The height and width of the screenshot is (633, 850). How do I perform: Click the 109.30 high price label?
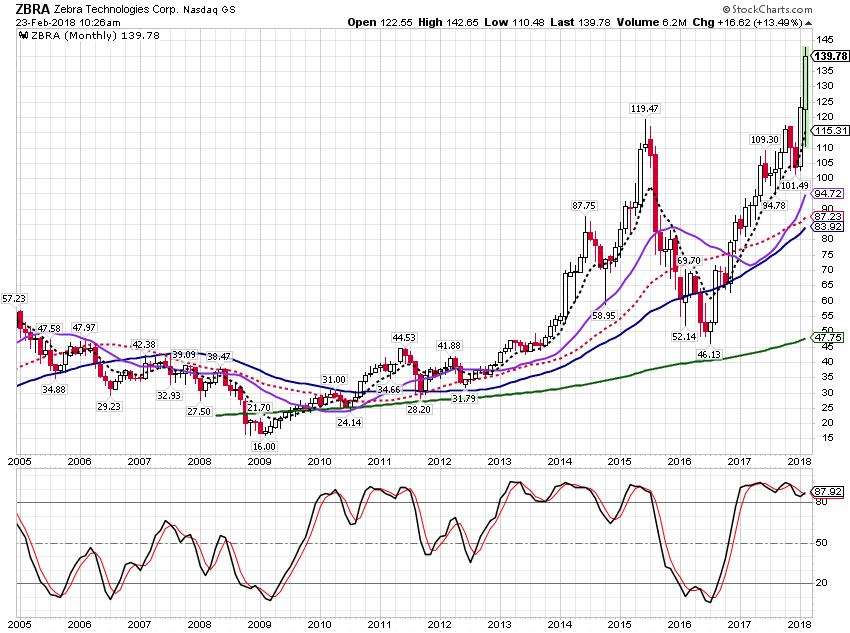pyautogui.click(x=765, y=139)
